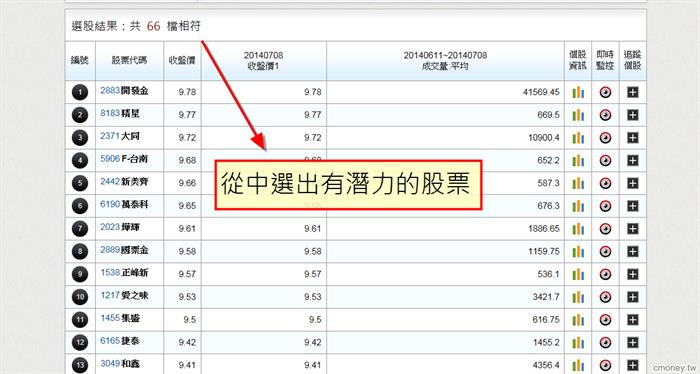The width and height of the screenshot is (700, 374).
Task: Click the 20140708 收盤價1 column header
Action: point(263,61)
